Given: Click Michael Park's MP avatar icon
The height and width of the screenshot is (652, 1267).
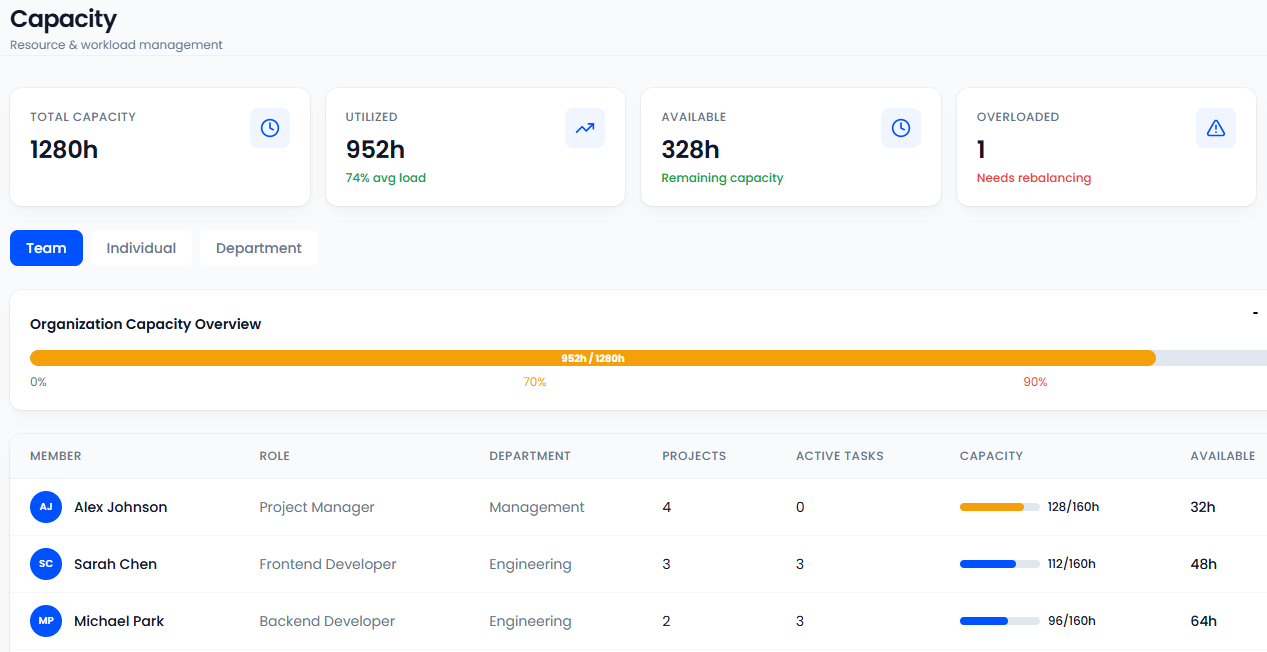Looking at the screenshot, I should [x=46, y=621].
